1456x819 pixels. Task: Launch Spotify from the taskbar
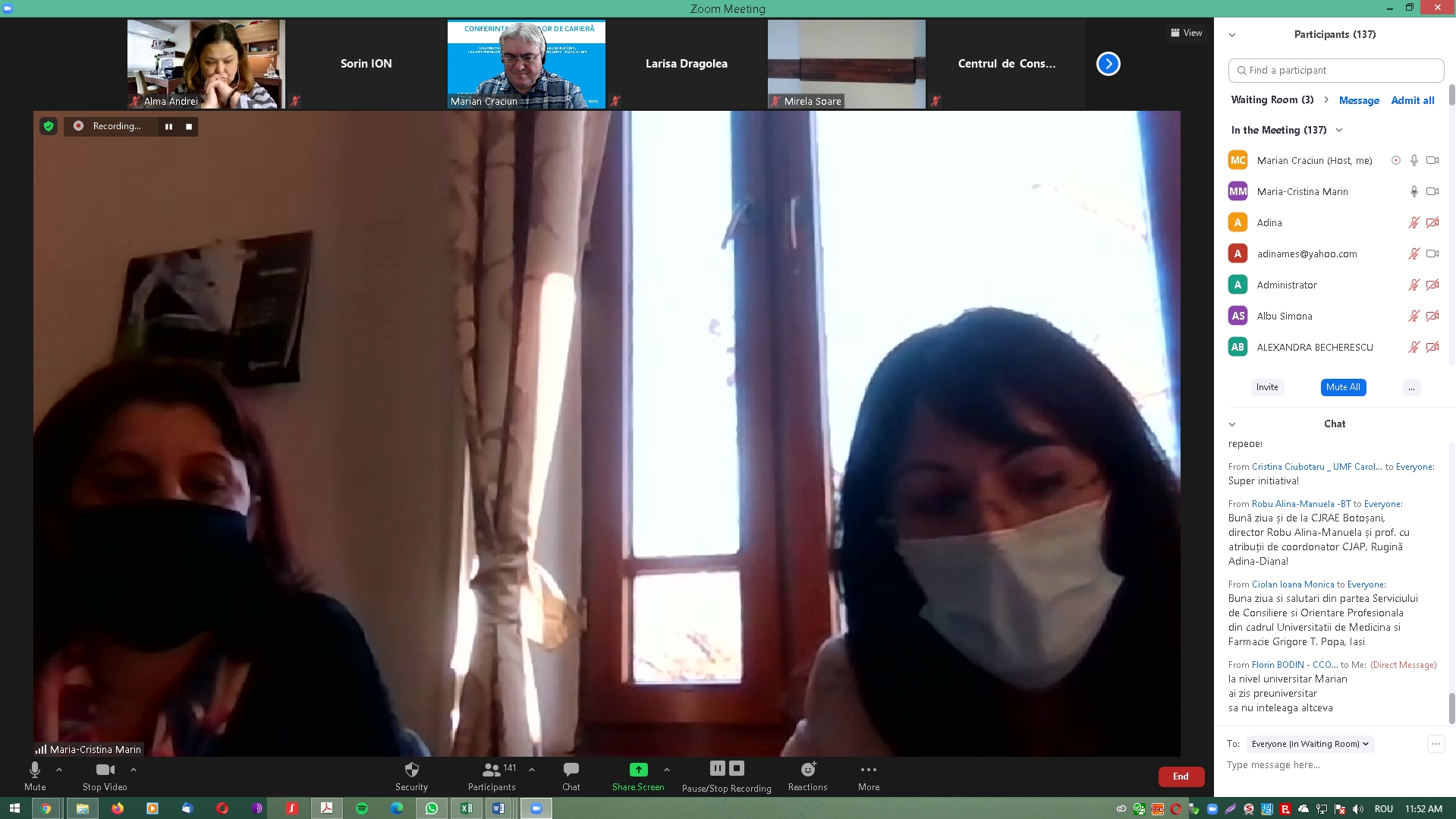tap(362, 808)
